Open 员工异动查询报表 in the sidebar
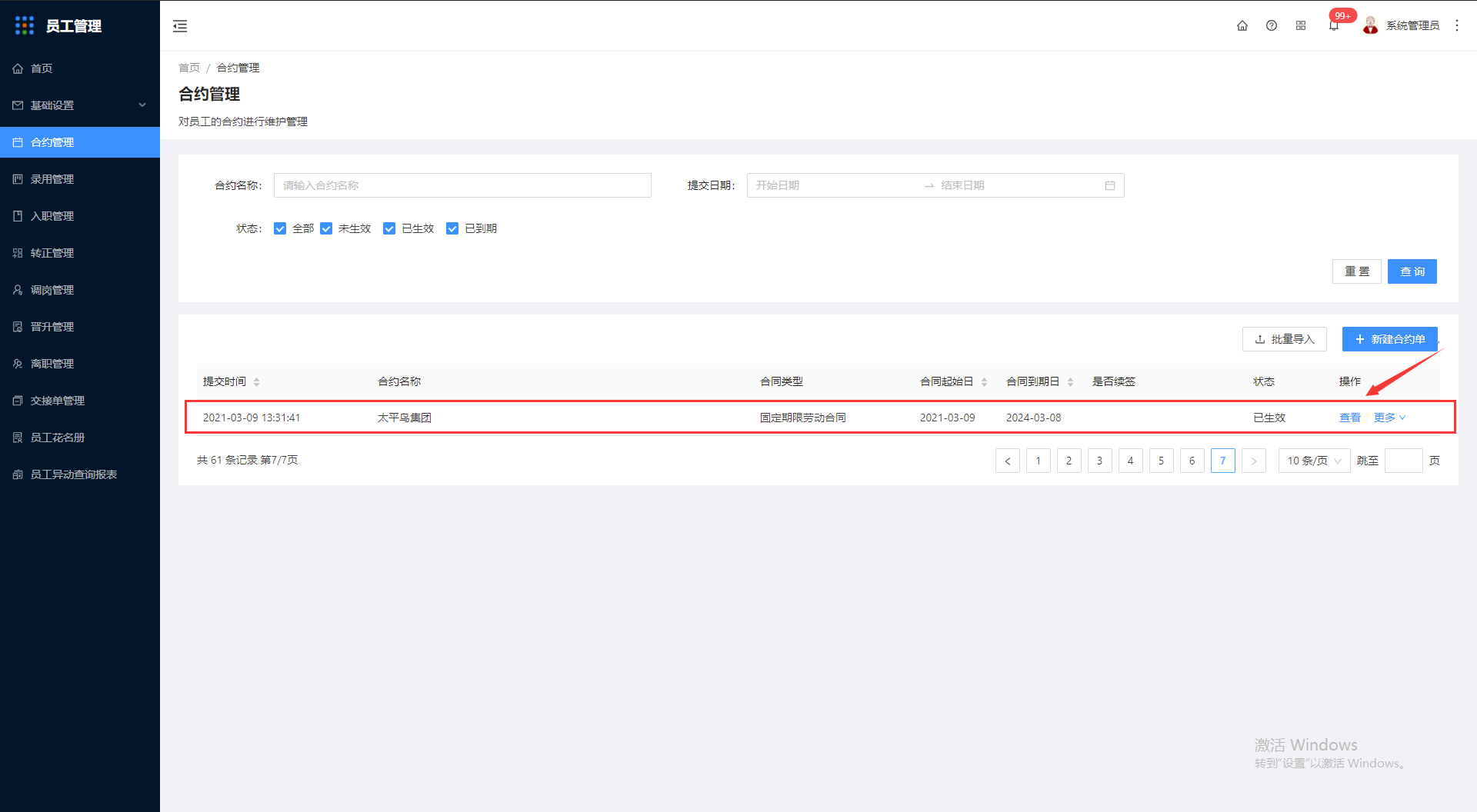This screenshot has height=812, width=1477. point(80,474)
